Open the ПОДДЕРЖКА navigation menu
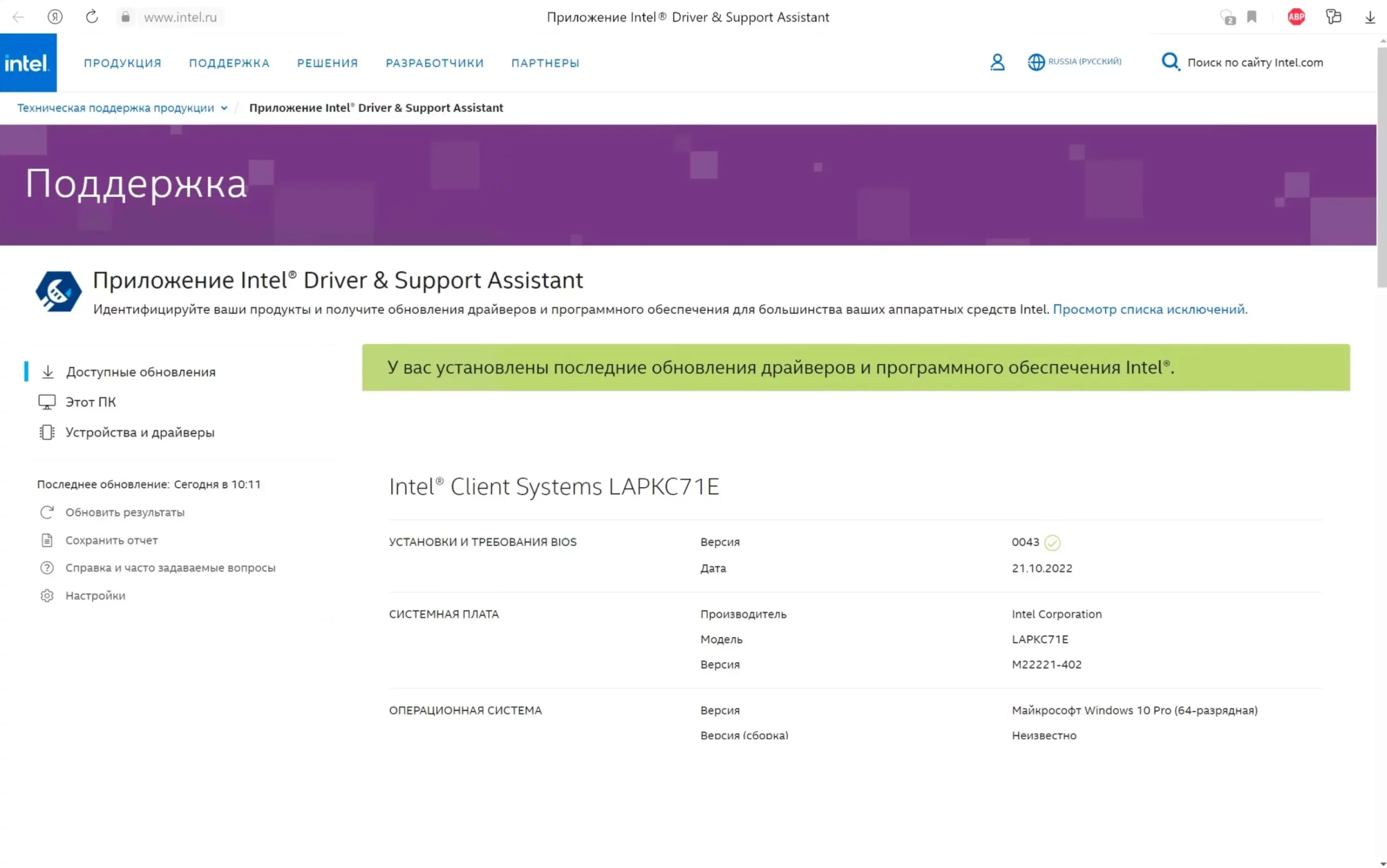The image size is (1387, 868). pos(229,63)
